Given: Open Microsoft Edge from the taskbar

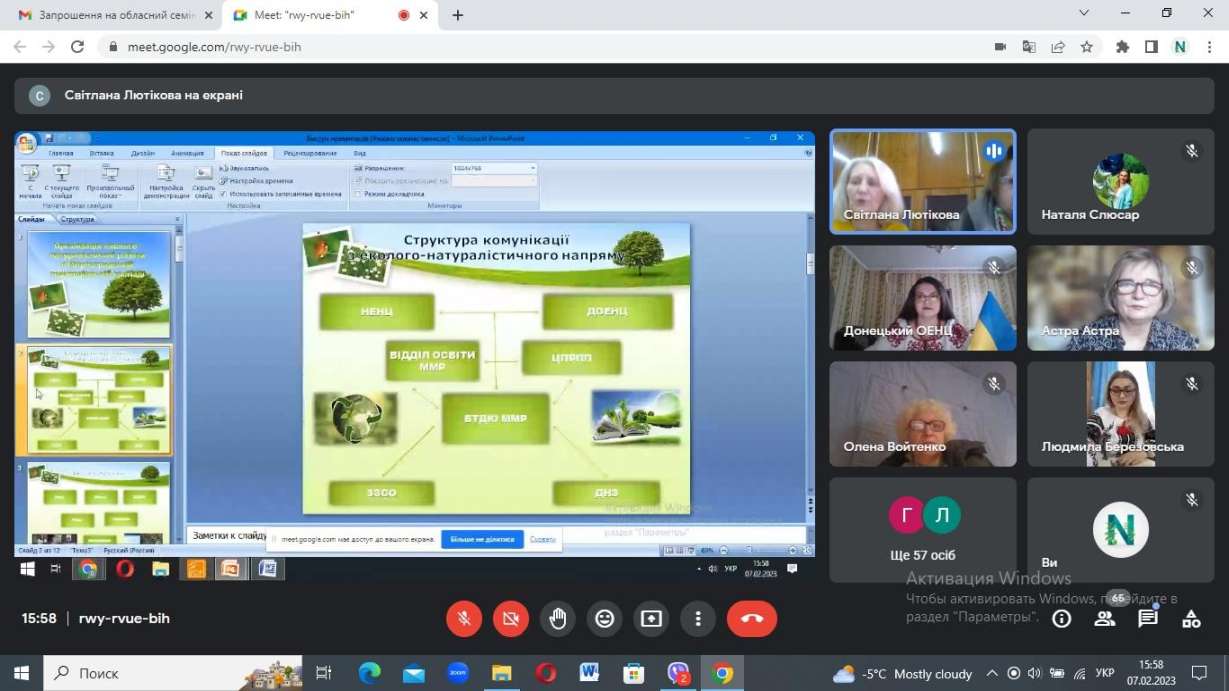Looking at the screenshot, I should [x=370, y=673].
